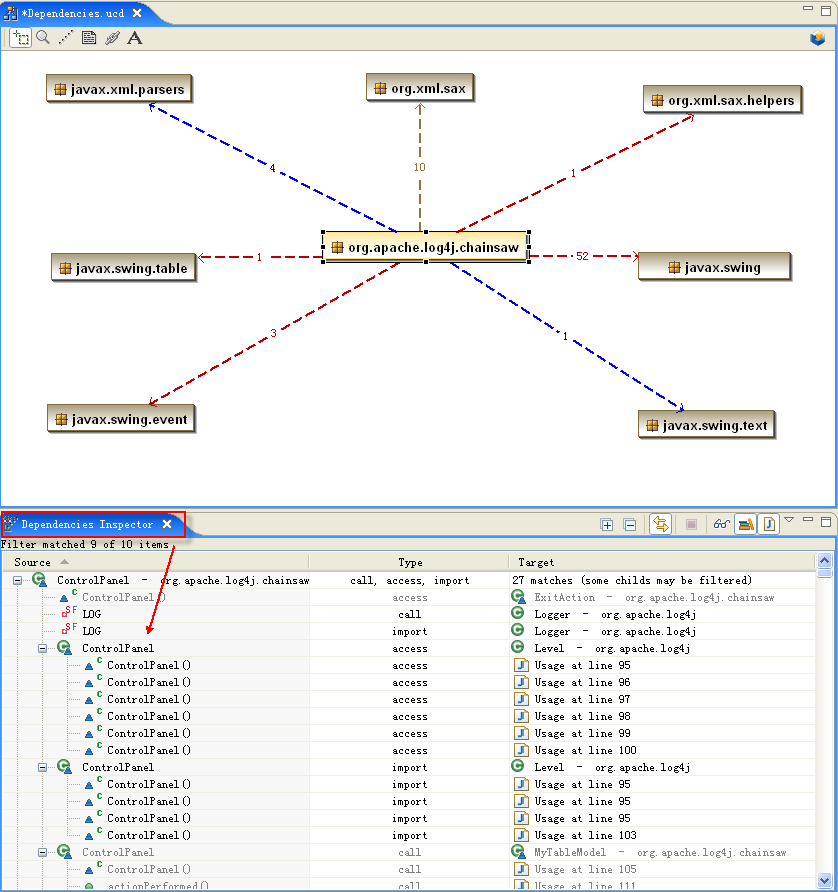
Task: Sort by the Type column header
Action: pyautogui.click(x=409, y=562)
